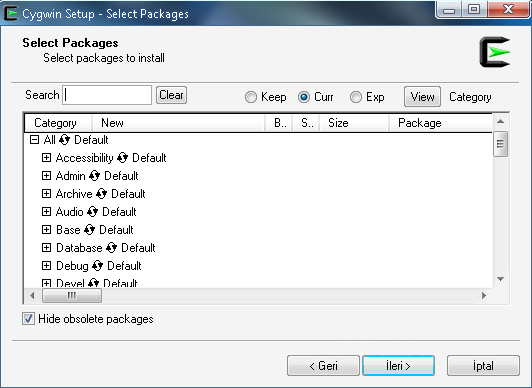Click the scroll down arrow
Image resolution: width=532 pixels, height=388 pixels.
500,279
